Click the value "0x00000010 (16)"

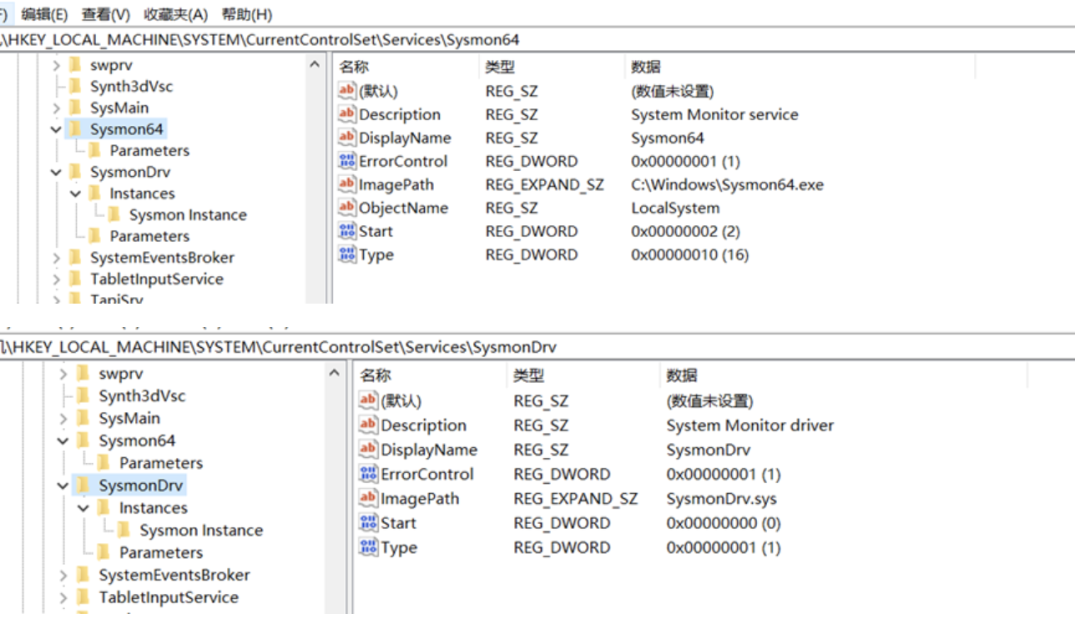click(x=689, y=254)
